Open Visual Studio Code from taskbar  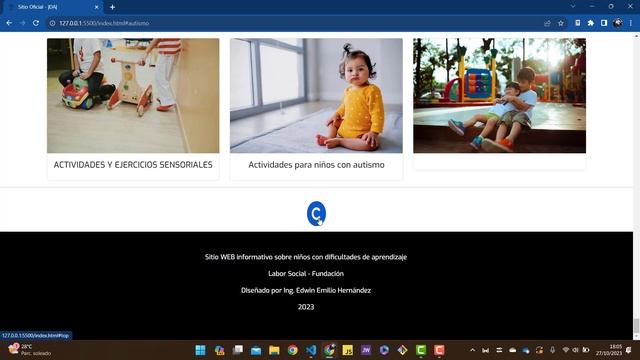point(311,350)
